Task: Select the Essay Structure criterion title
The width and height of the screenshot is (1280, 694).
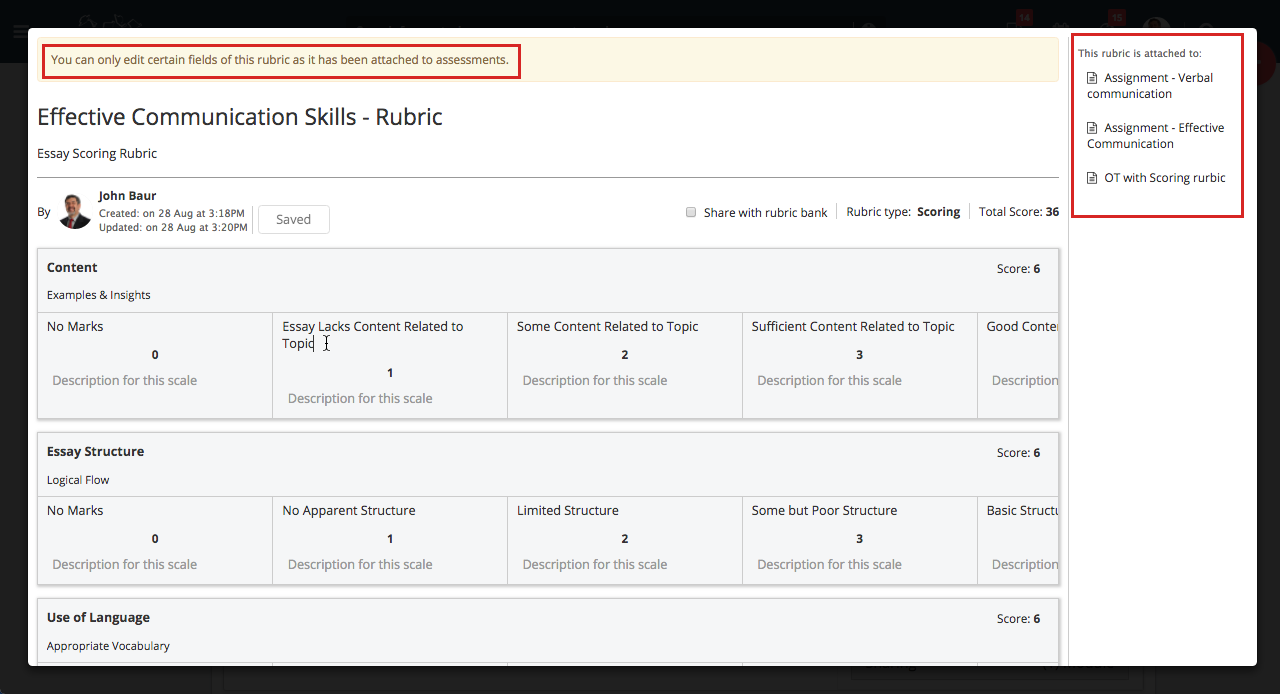Action: 95,452
